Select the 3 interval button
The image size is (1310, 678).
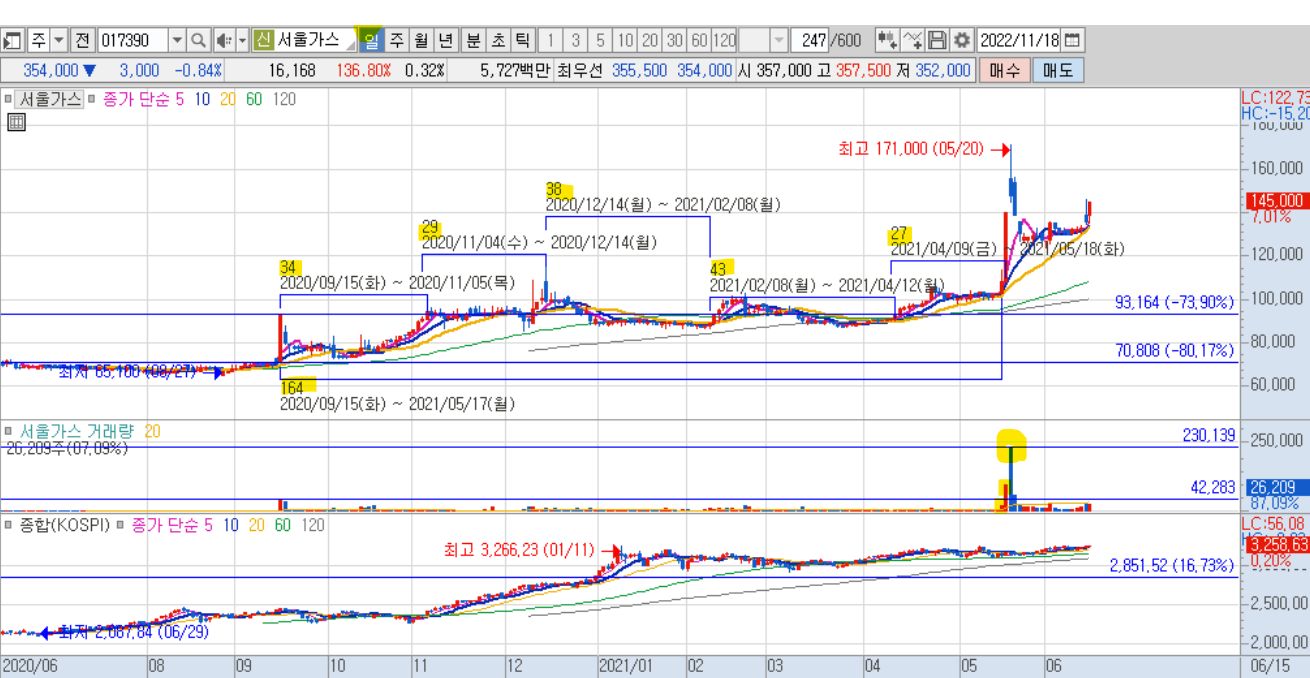(x=575, y=40)
